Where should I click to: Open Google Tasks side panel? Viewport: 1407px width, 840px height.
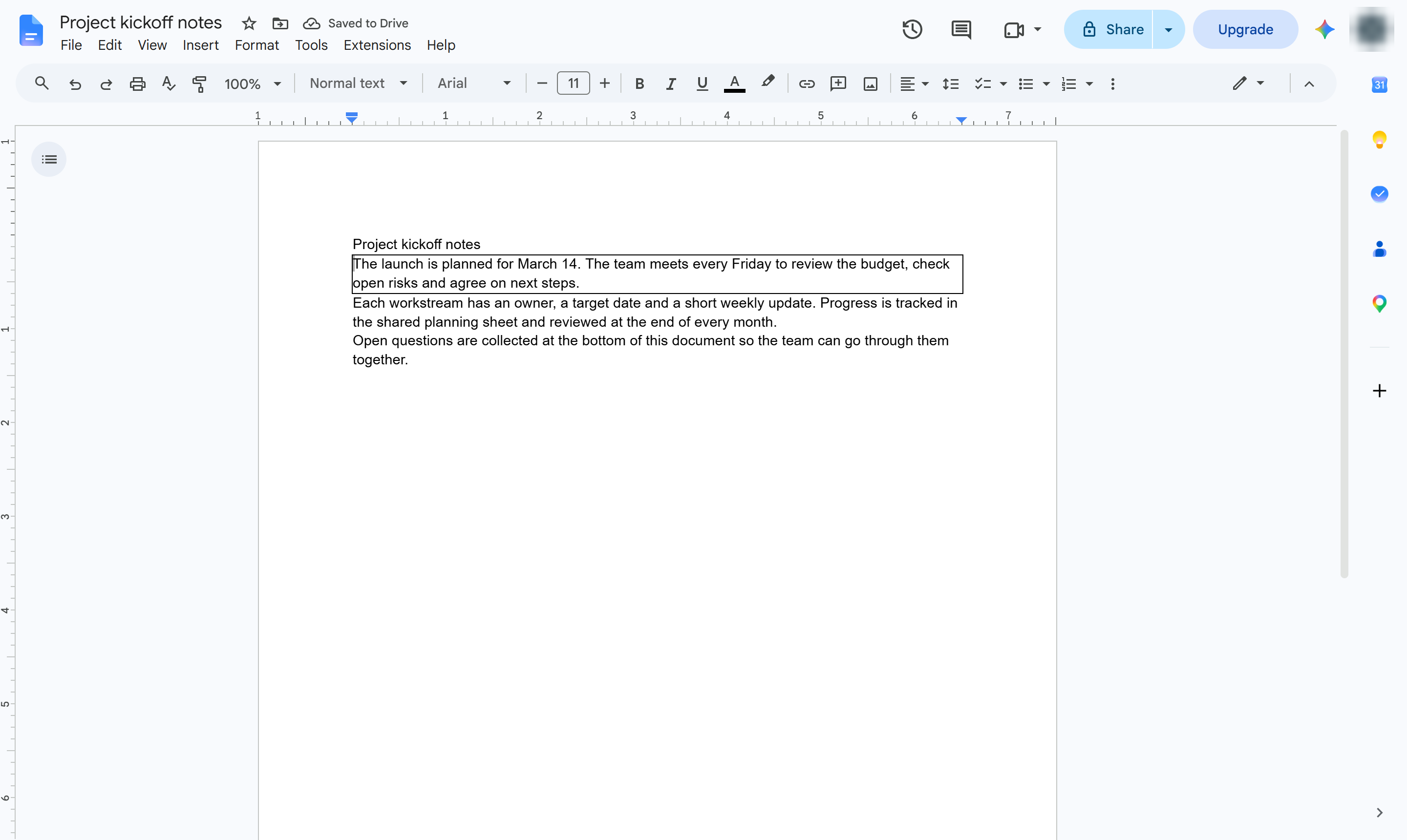click(1379, 194)
